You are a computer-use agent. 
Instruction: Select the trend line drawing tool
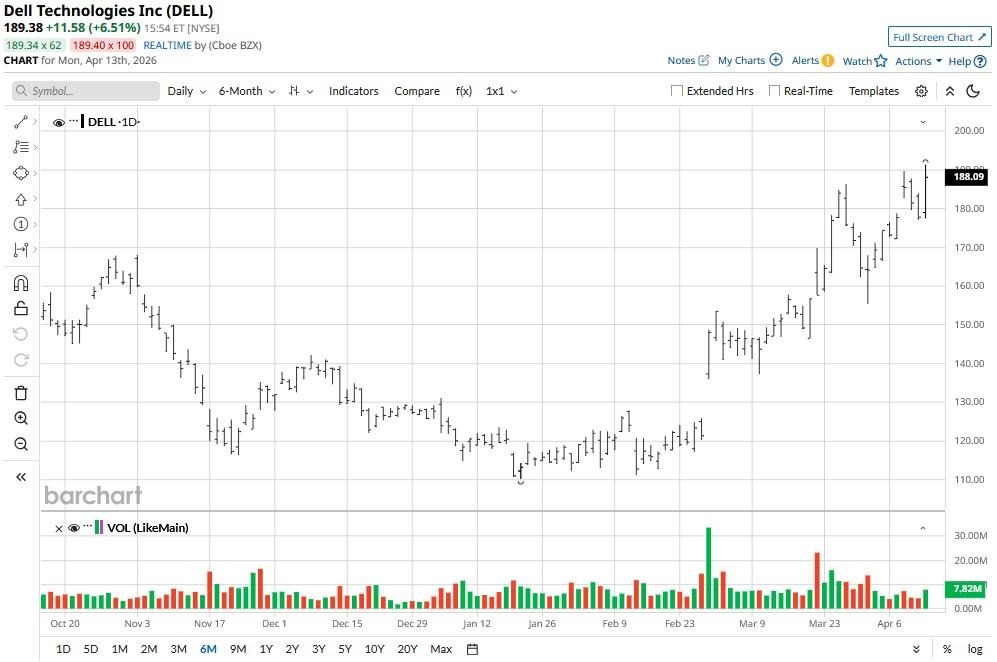pyautogui.click(x=21, y=121)
